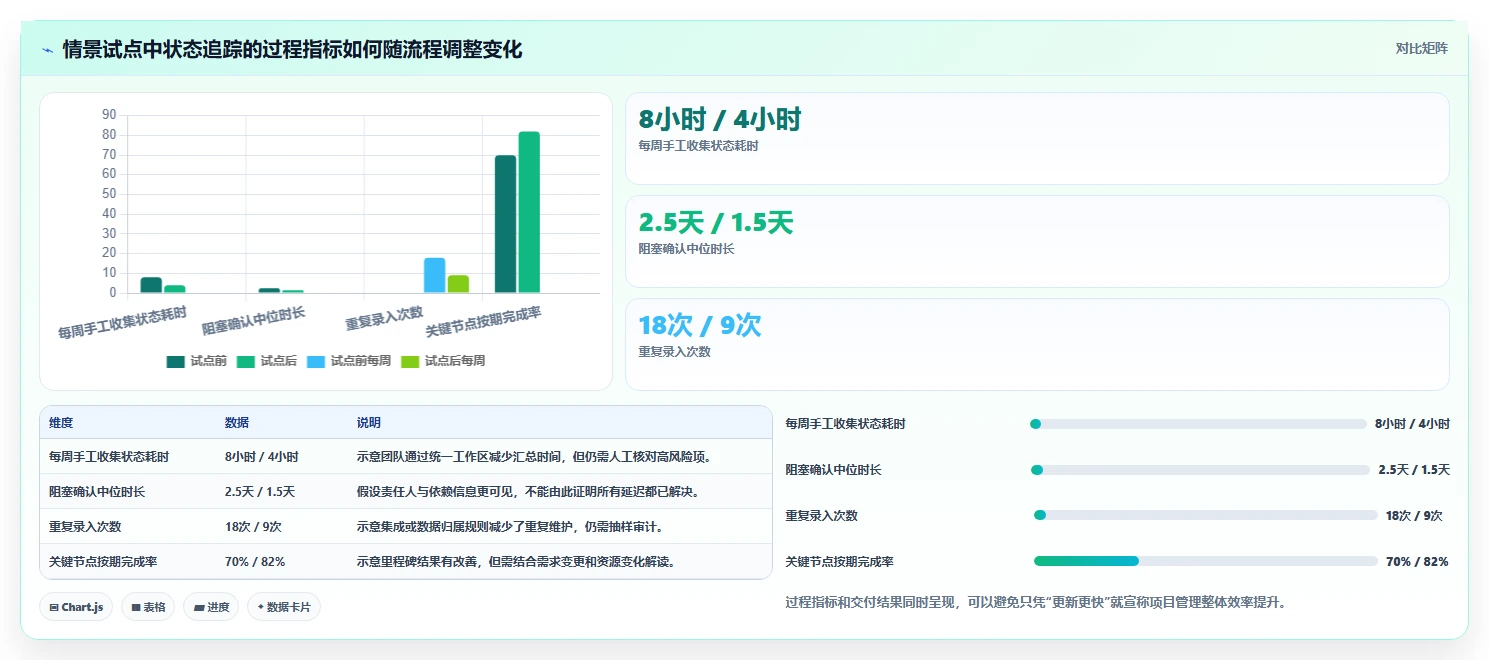Click the lime 试点后每周 legend swatch
This screenshot has height=660, width=1489.
coord(410,361)
